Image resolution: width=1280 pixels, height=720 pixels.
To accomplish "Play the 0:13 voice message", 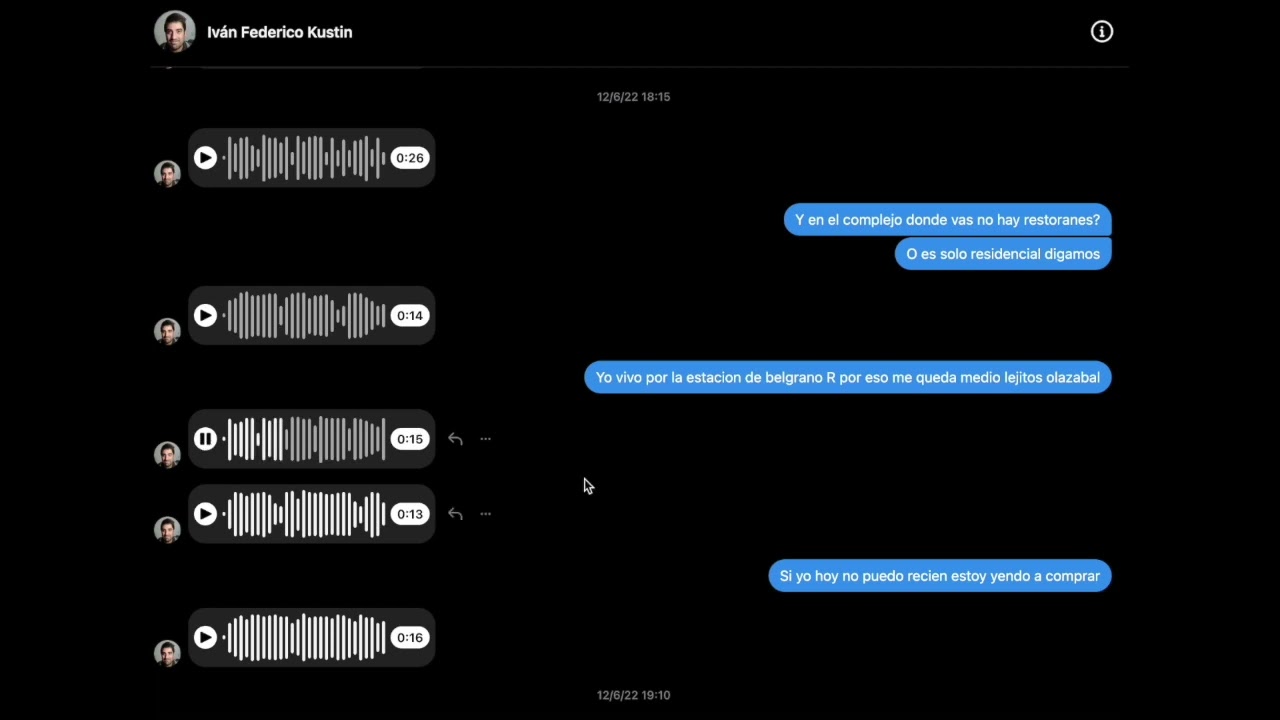I will (x=205, y=514).
